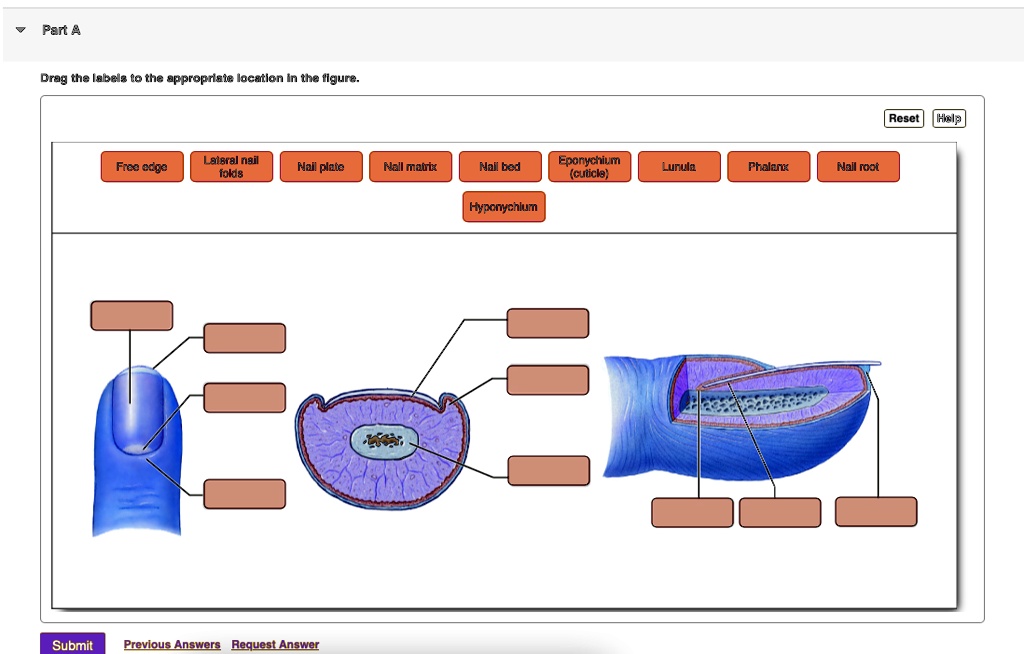Select the Nail plate label
Image resolution: width=1024 pixels, height=654 pixels.
[x=321, y=166]
